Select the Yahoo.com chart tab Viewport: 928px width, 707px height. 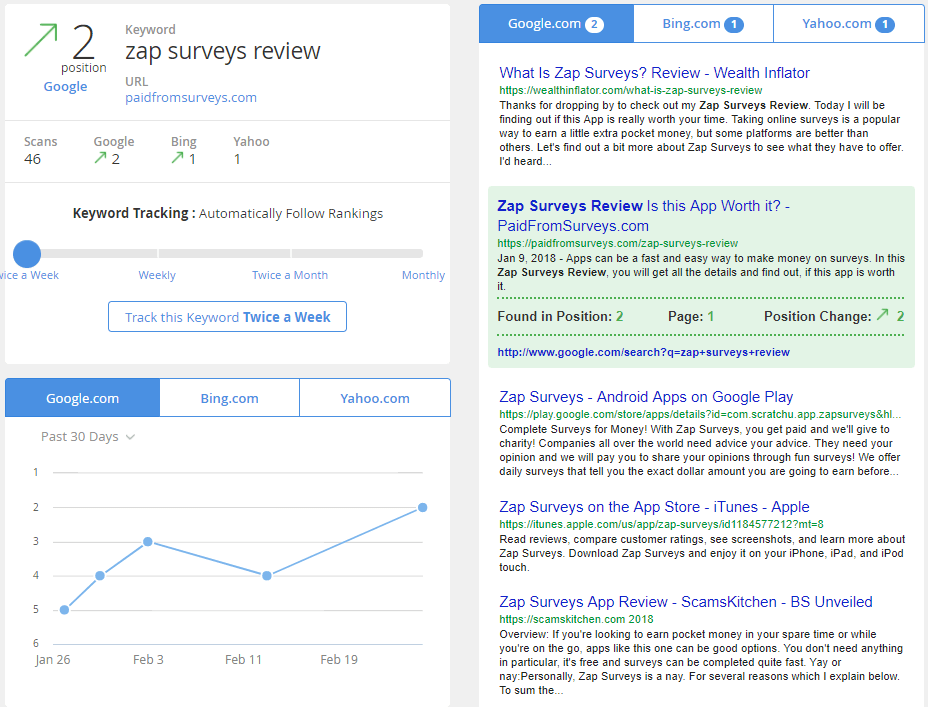pyautogui.click(x=375, y=398)
